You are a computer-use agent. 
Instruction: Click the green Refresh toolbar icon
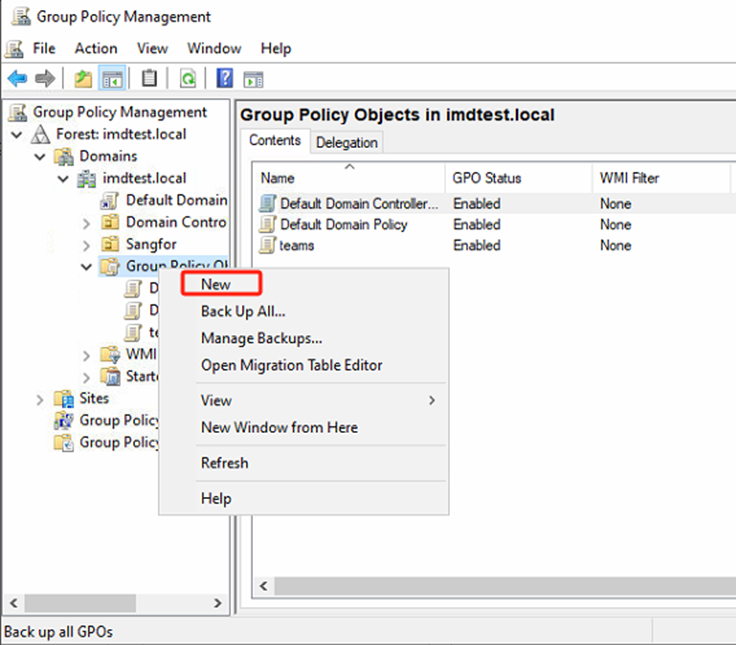point(187,79)
